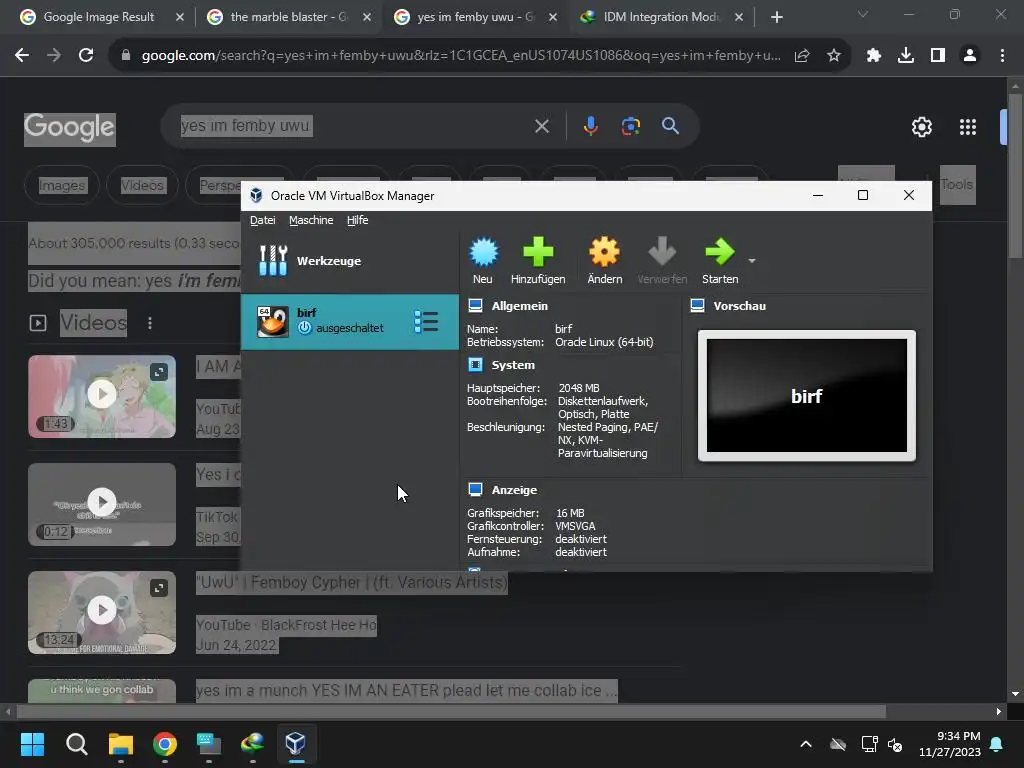
Task: Select the Images search filter
Action: 62,185
